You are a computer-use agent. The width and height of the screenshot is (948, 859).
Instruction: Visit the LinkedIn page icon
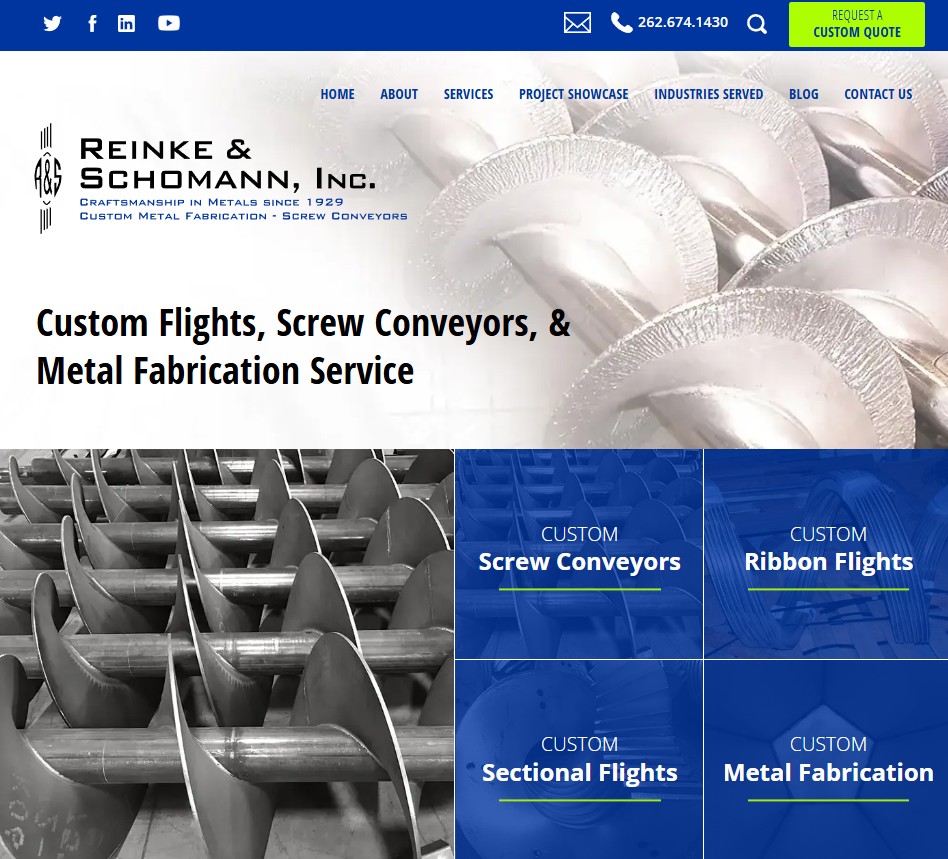(126, 24)
